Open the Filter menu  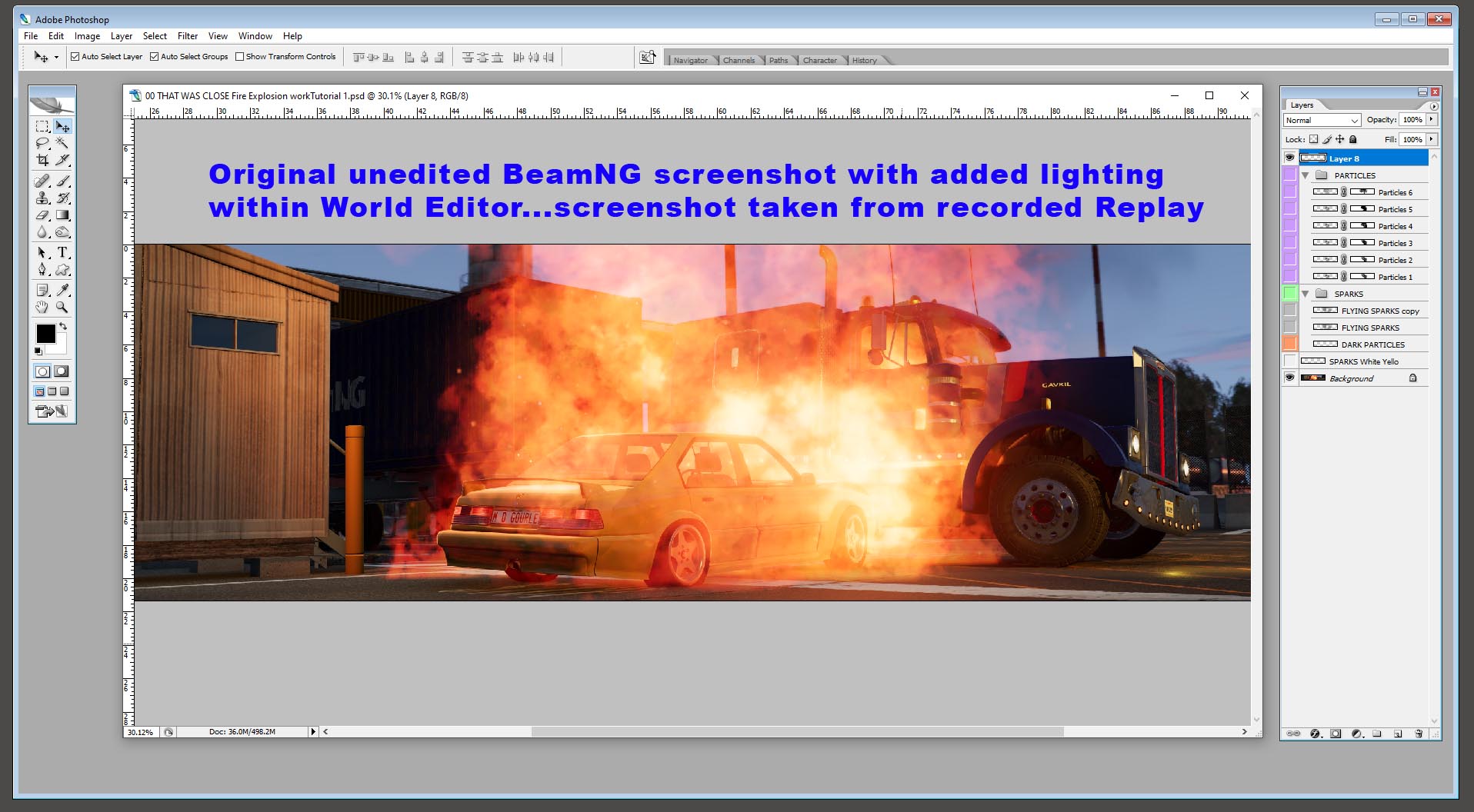188,36
